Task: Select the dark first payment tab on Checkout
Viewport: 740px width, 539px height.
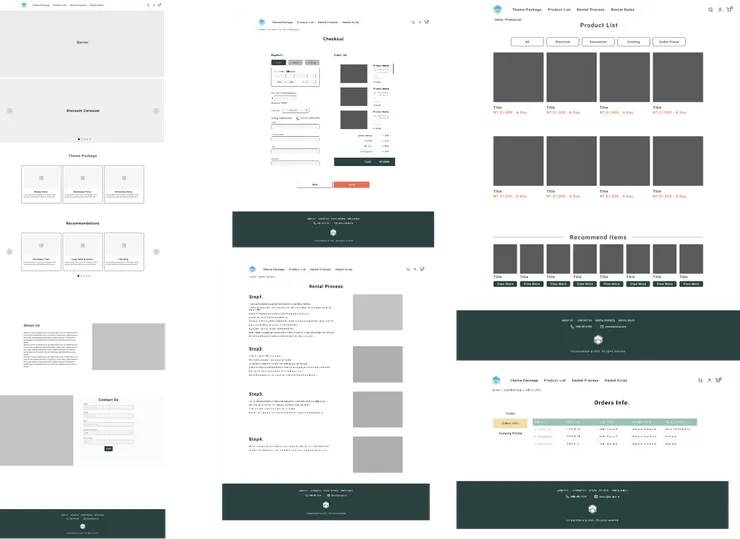Action: coord(278,62)
